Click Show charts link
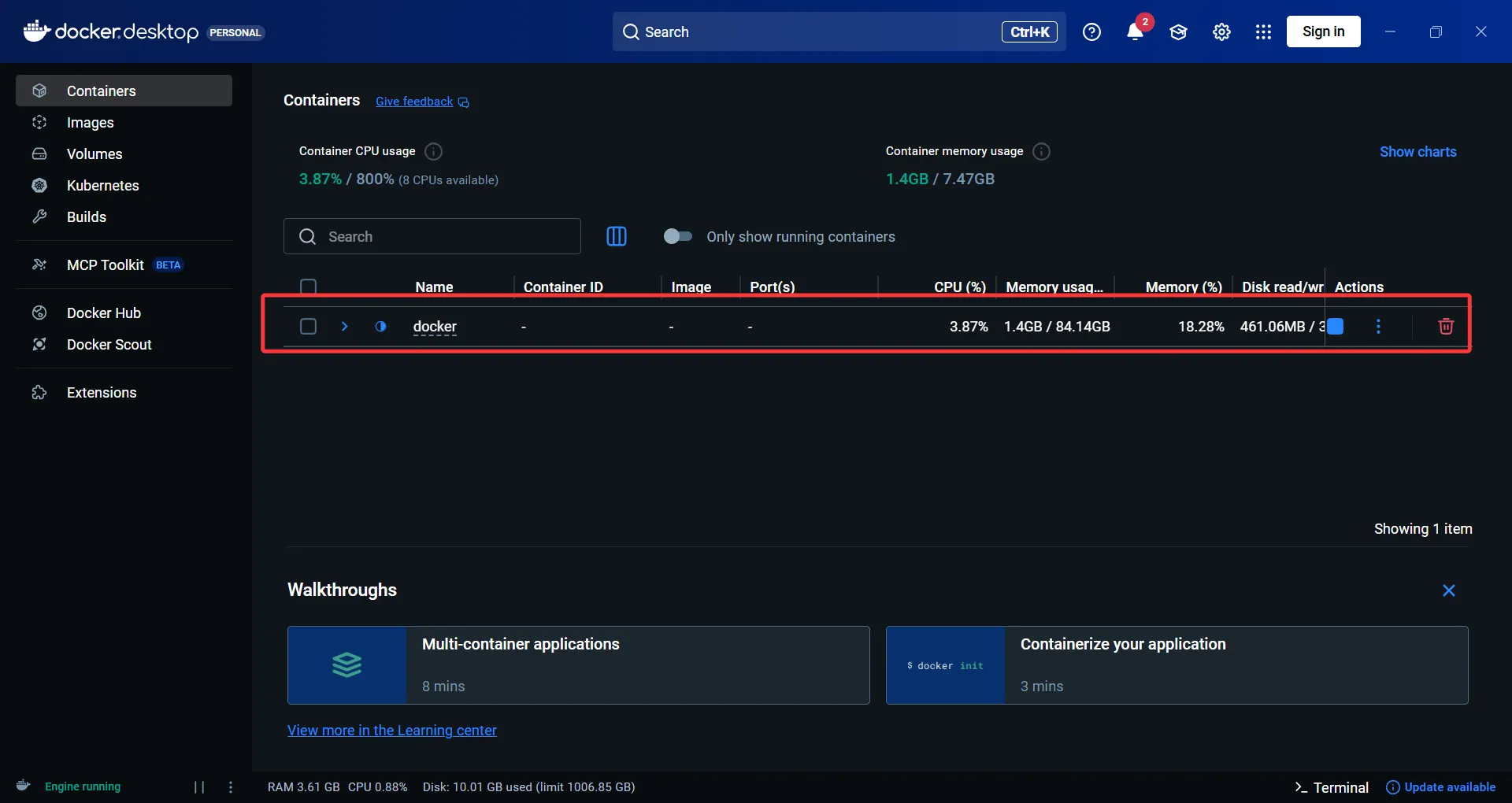Viewport: 1512px width, 803px height. click(1417, 151)
